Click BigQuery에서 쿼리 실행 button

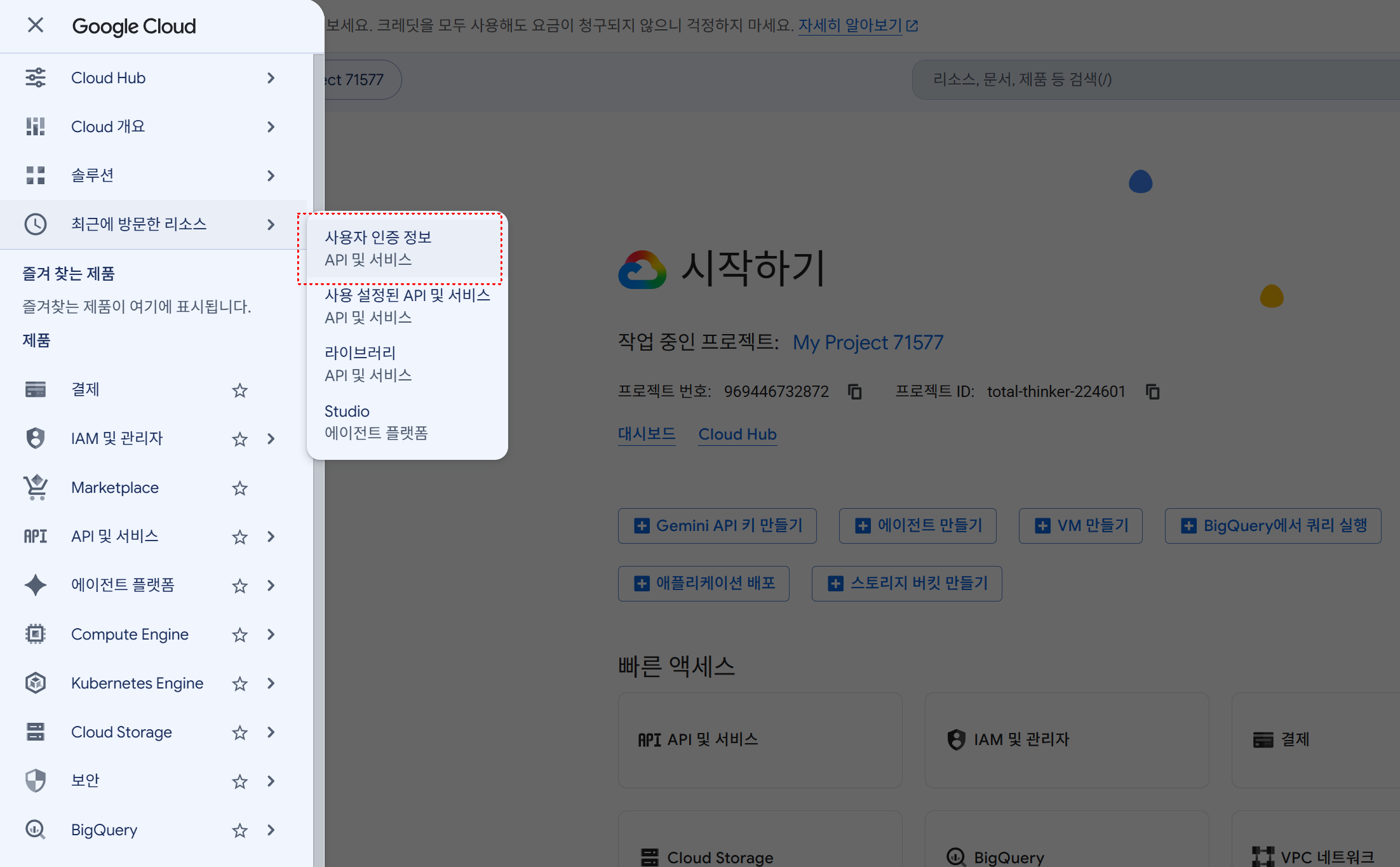[1273, 526]
